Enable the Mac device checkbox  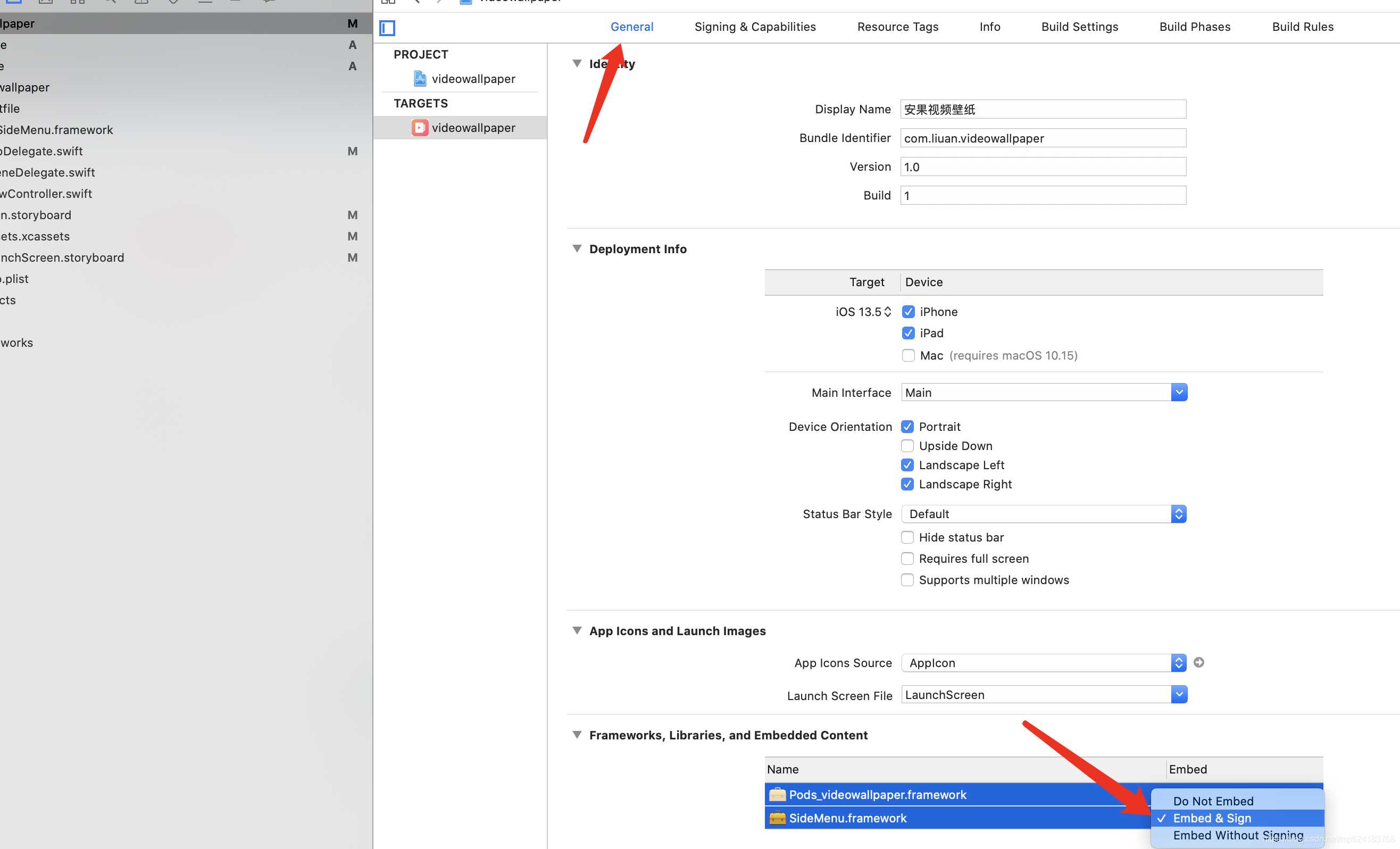[908, 355]
